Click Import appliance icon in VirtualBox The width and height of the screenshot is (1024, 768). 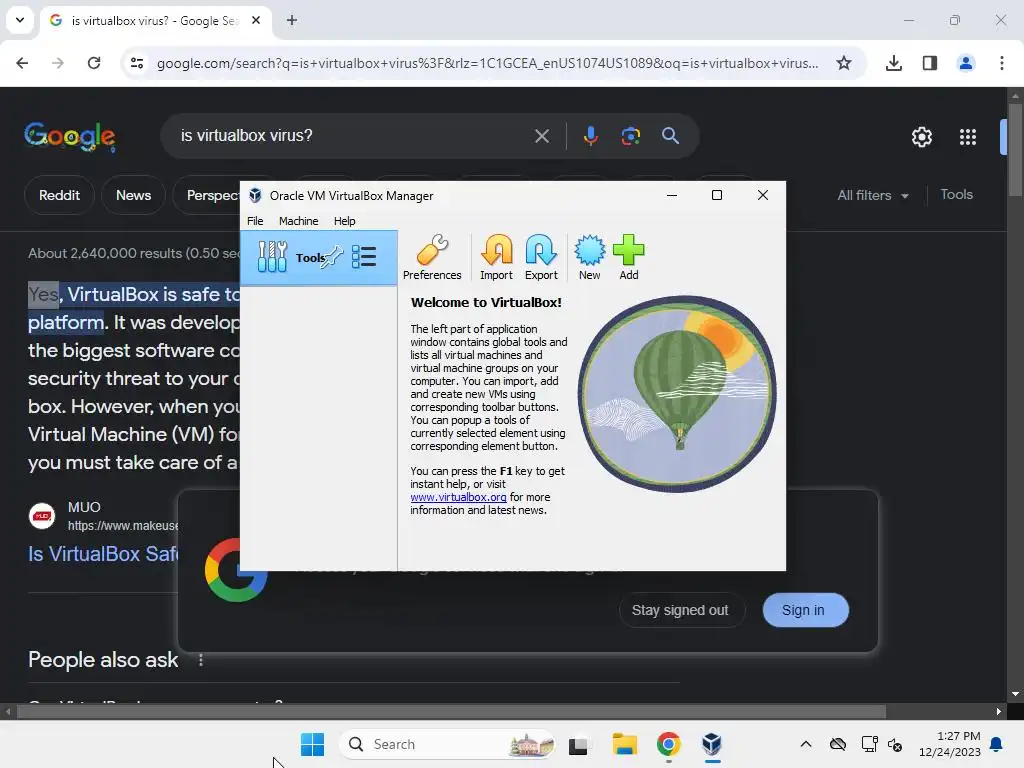pyautogui.click(x=496, y=257)
